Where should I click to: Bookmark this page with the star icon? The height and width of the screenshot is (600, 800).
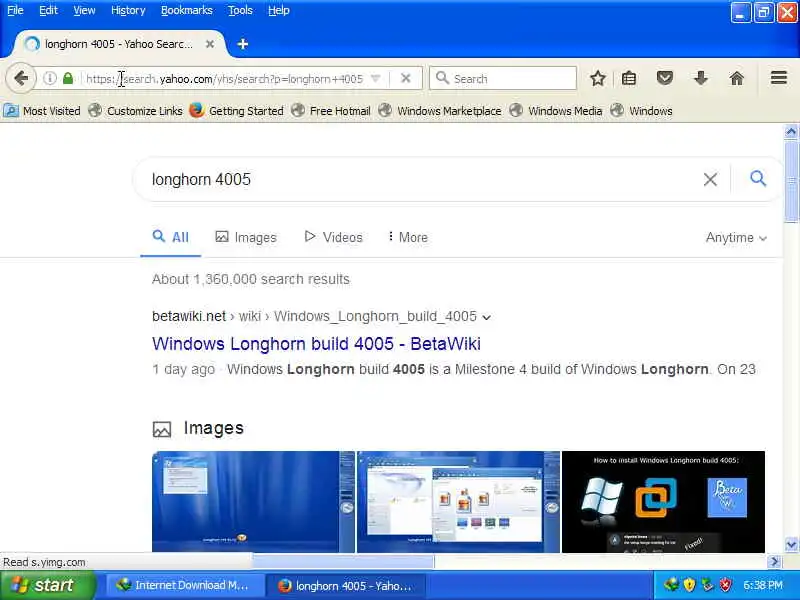597,79
